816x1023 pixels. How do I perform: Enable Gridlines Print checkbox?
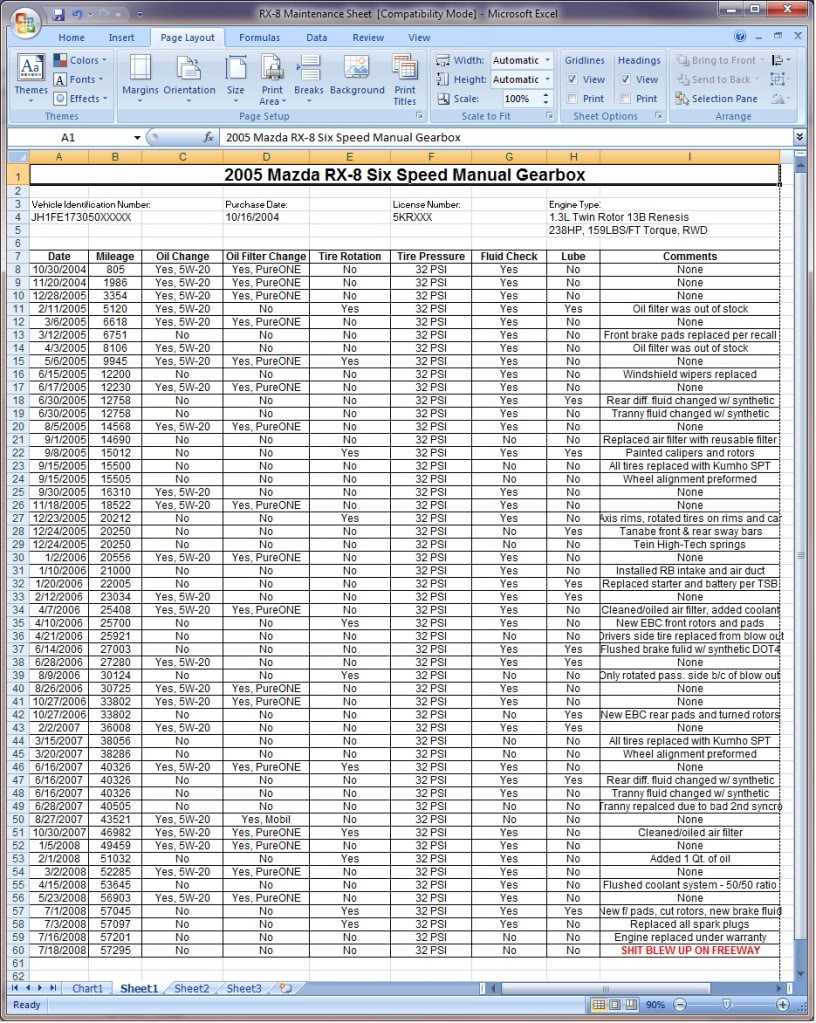click(x=573, y=98)
